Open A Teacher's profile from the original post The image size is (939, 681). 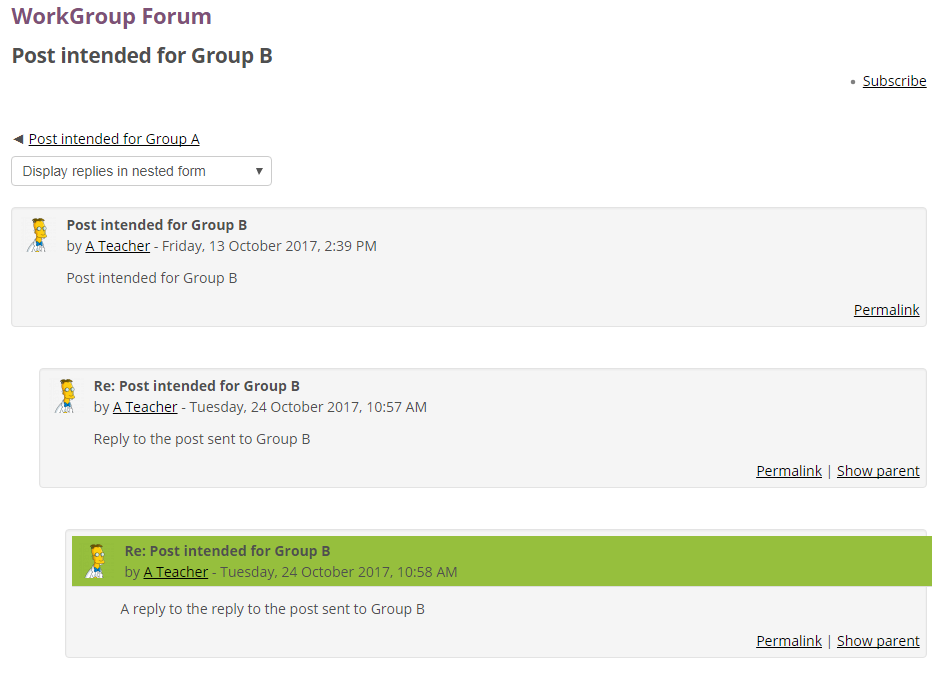117,245
